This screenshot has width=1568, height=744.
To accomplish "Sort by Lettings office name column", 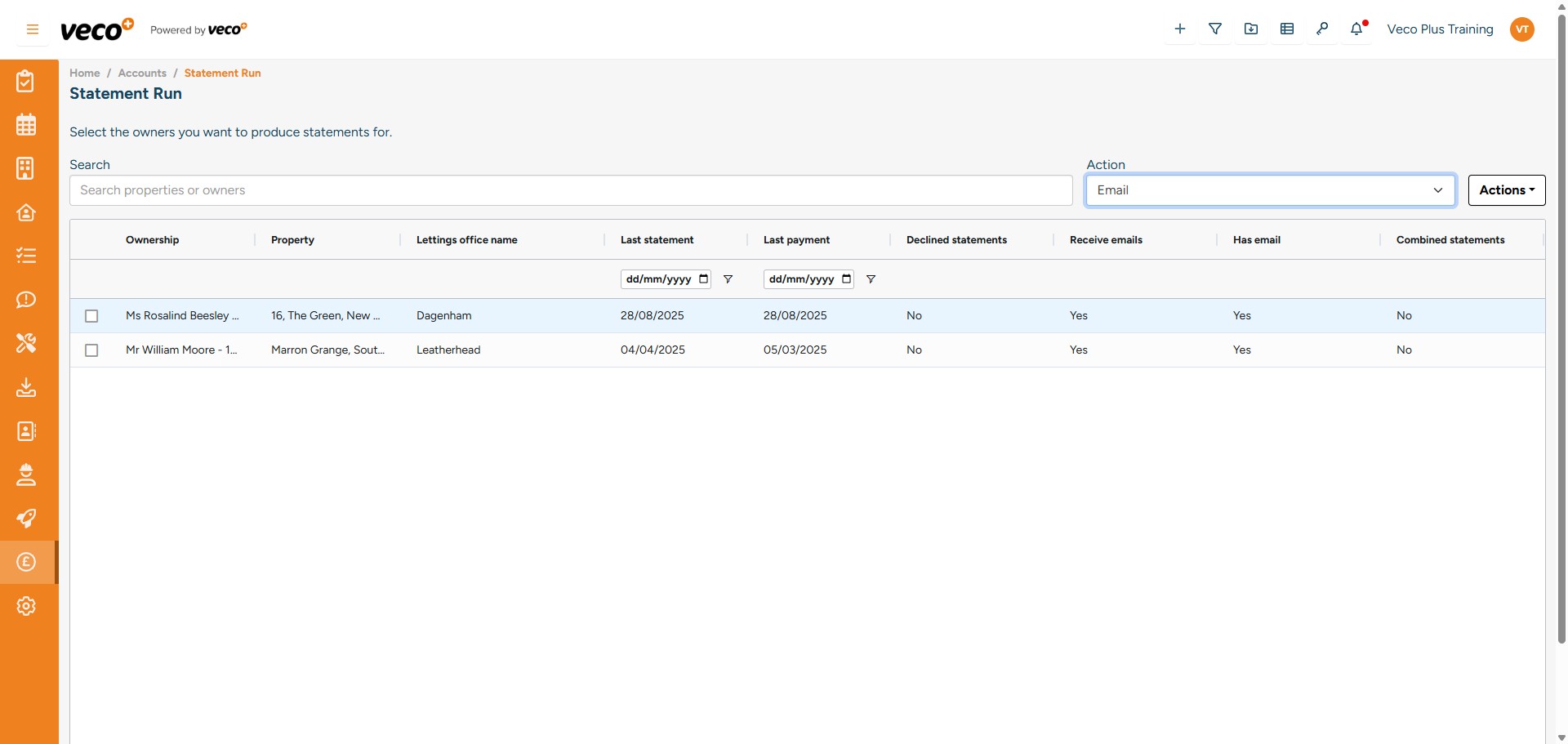I will [466, 240].
